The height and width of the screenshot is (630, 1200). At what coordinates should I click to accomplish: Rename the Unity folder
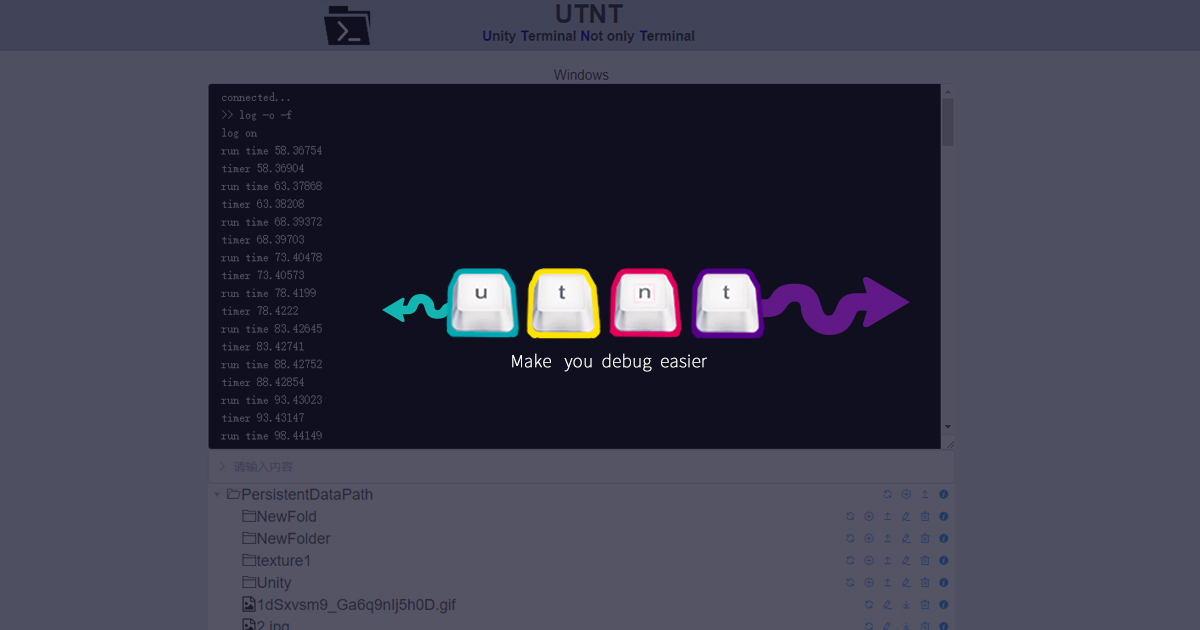click(x=906, y=582)
